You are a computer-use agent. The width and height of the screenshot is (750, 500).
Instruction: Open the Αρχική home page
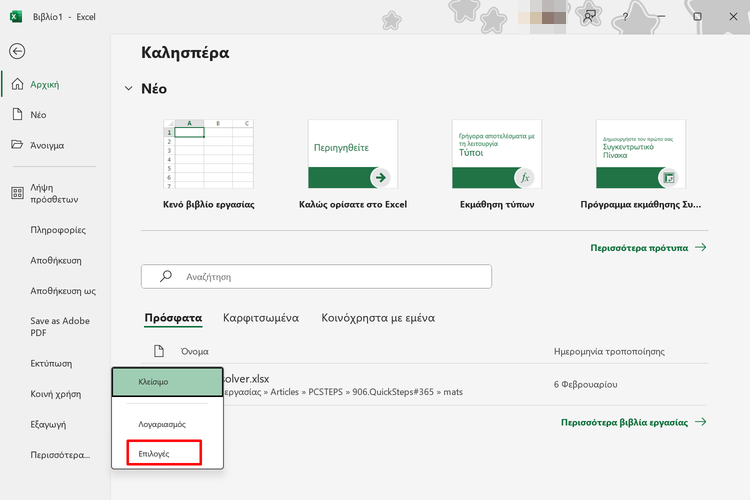(x=44, y=85)
